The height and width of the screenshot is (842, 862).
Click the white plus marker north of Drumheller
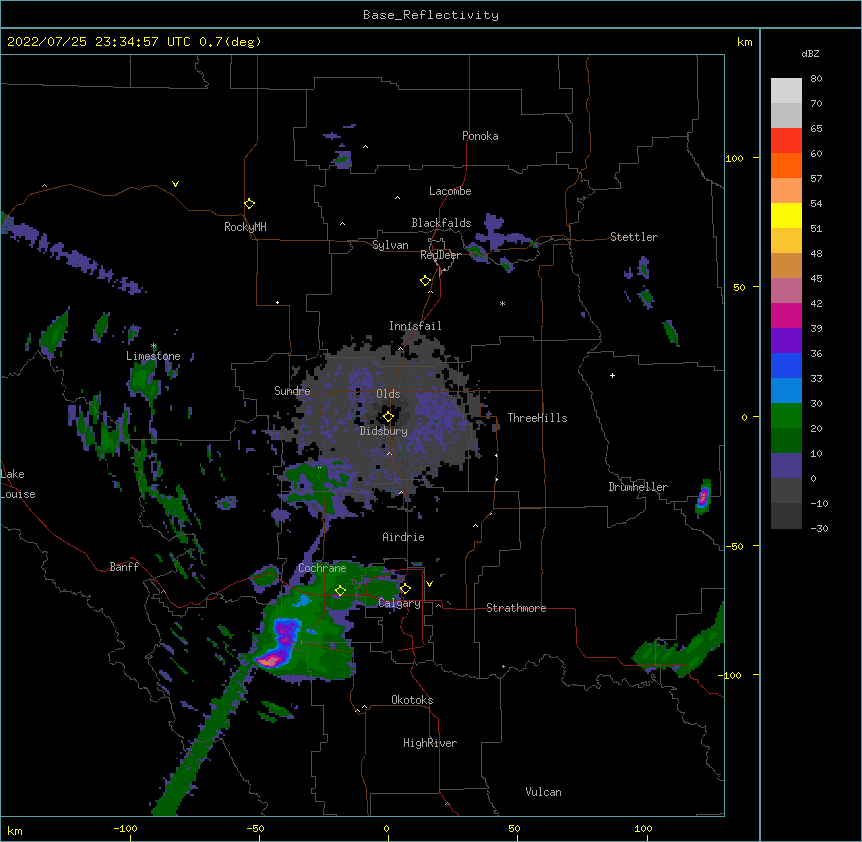(x=612, y=375)
